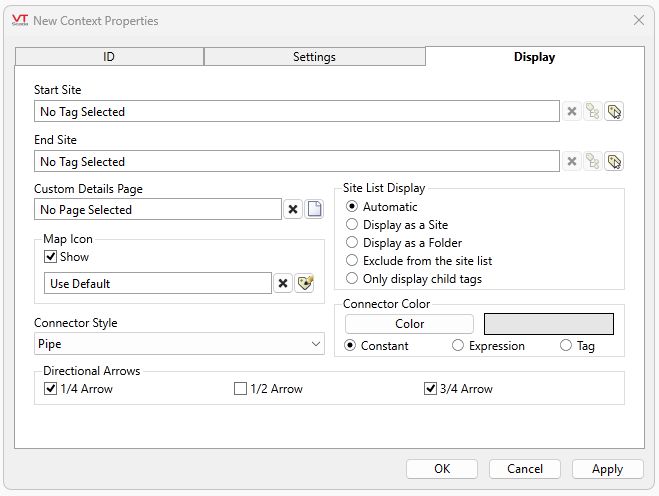The width and height of the screenshot is (659, 496).
Task: Click the Cancel button
Action: pos(525,469)
